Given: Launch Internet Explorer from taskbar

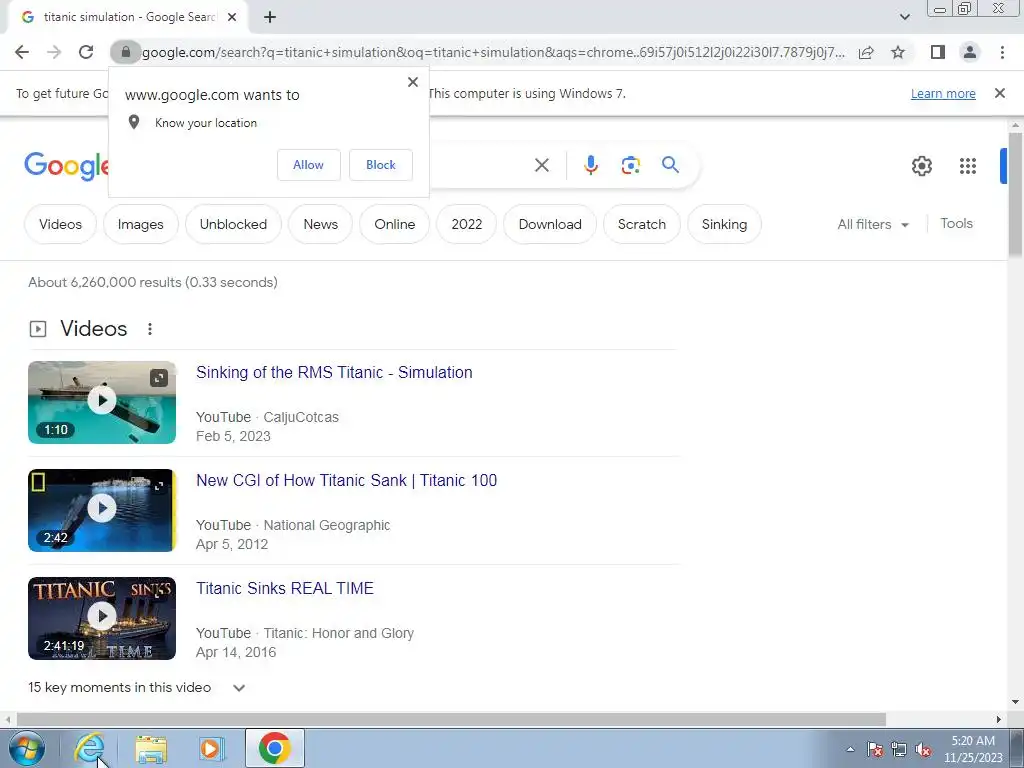Looking at the screenshot, I should click(89, 748).
